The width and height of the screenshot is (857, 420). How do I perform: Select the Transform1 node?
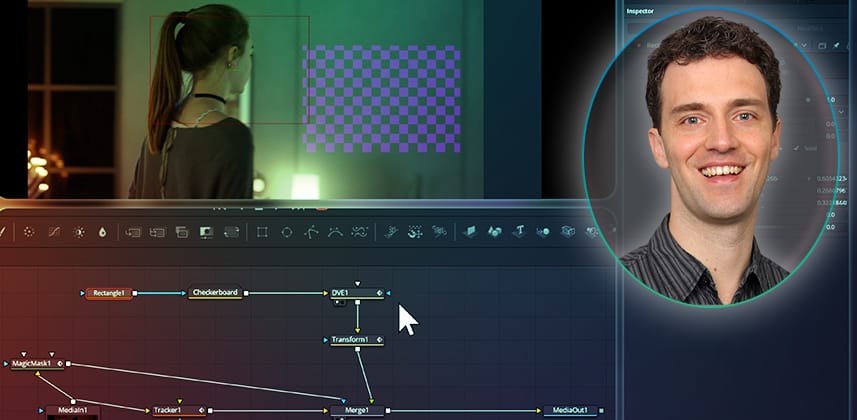pos(357,340)
